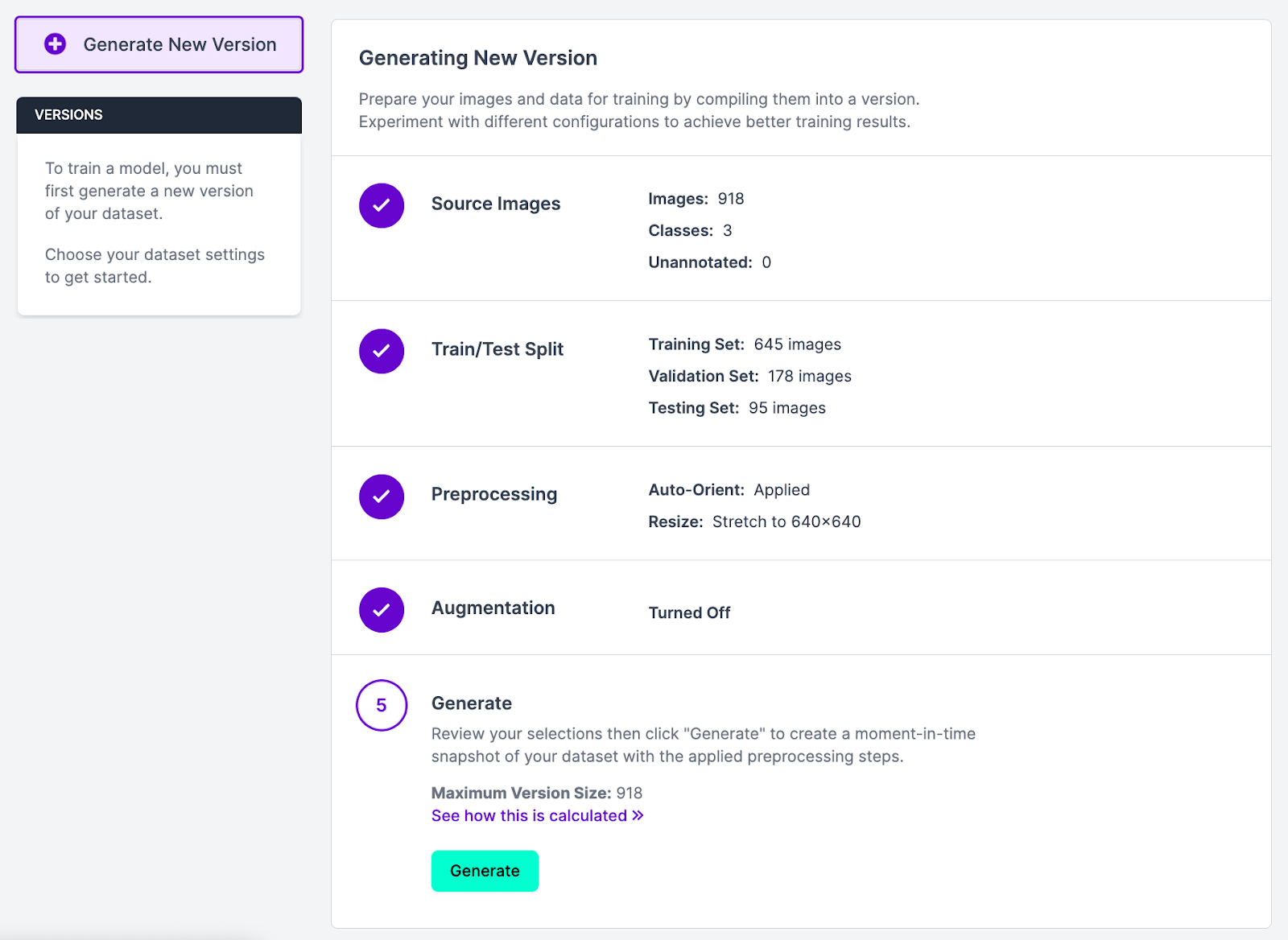Click the step 5 circle icon
This screenshot has width=1288, height=940.
tap(382, 705)
